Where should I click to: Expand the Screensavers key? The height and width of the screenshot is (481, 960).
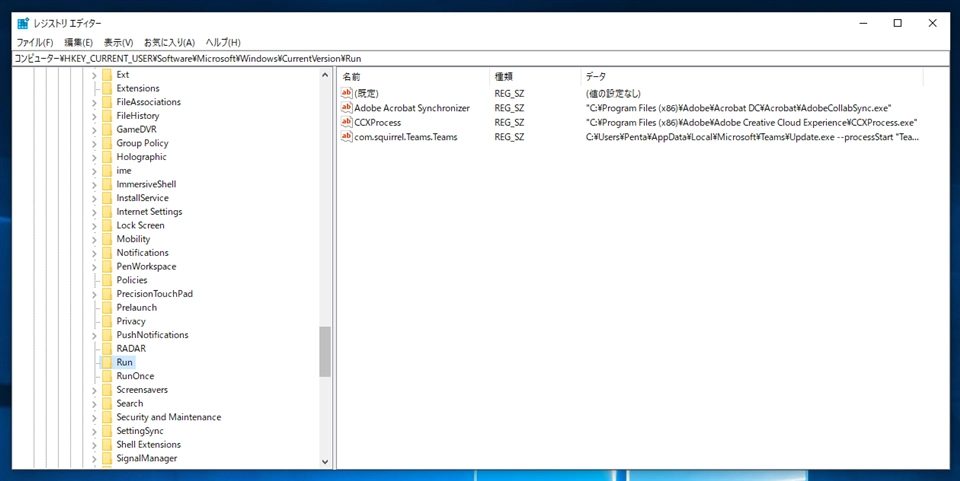click(94, 390)
